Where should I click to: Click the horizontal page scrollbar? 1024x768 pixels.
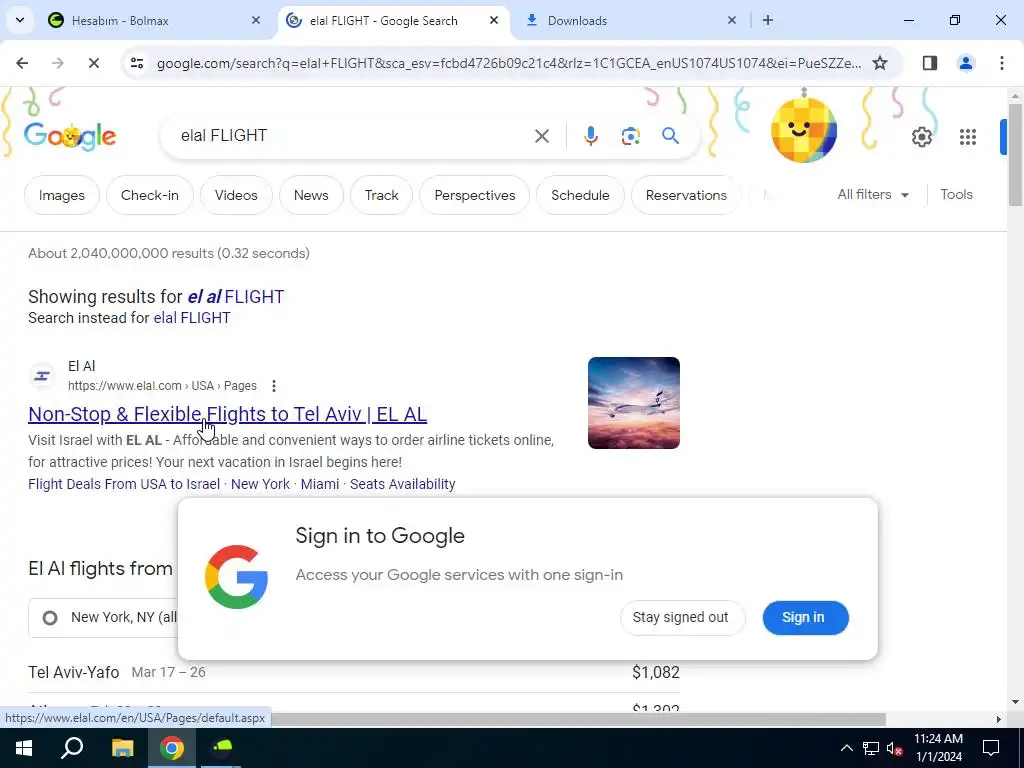click(578, 719)
